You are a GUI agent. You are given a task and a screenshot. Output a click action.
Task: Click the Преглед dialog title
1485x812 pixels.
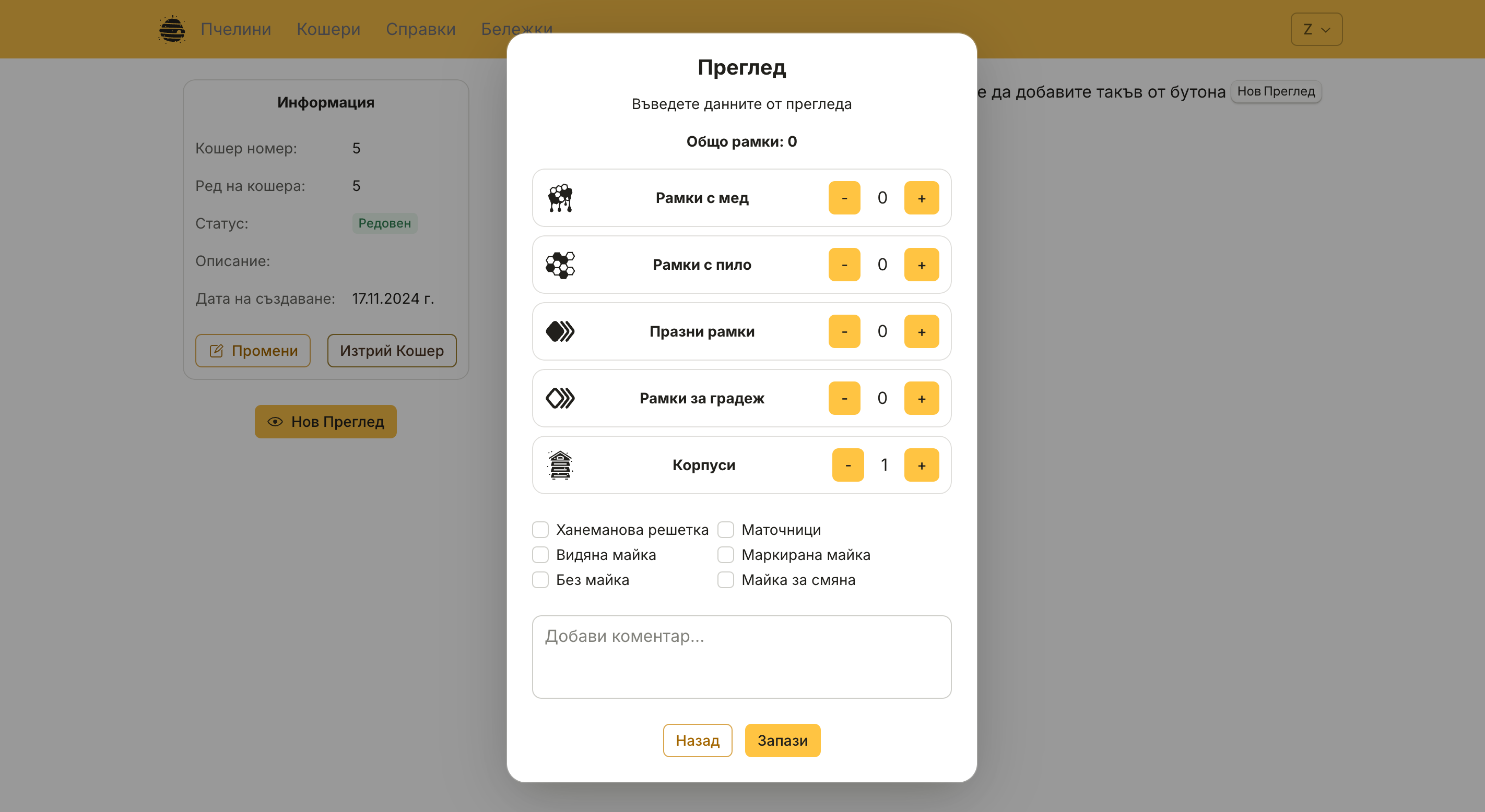pyautogui.click(x=741, y=67)
